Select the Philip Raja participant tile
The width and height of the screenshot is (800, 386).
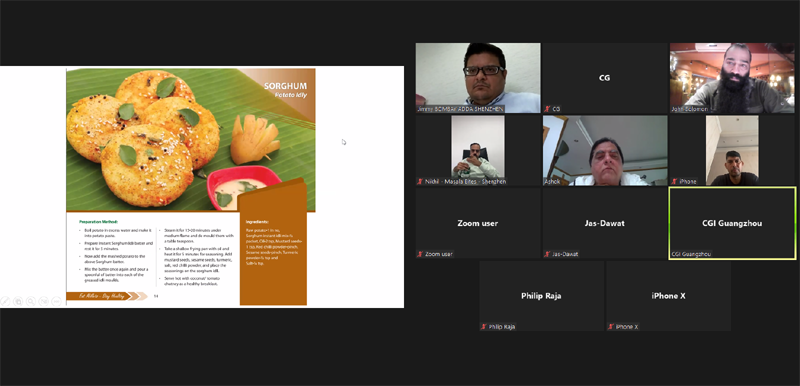click(x=541, y=296)
